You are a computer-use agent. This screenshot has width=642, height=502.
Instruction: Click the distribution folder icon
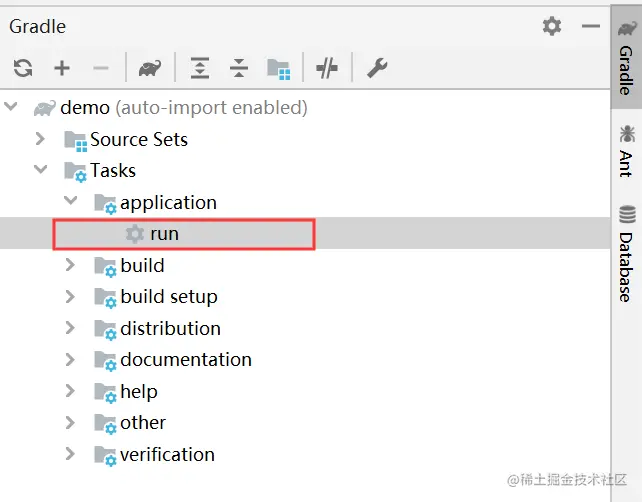(106, 330)
